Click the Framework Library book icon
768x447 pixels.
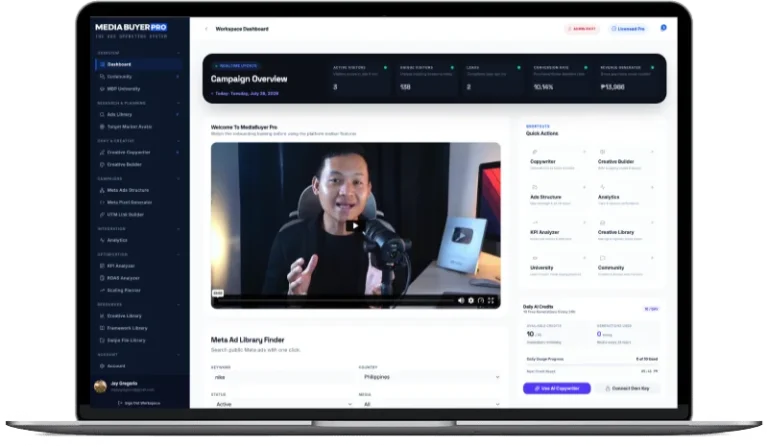point(102,328)
